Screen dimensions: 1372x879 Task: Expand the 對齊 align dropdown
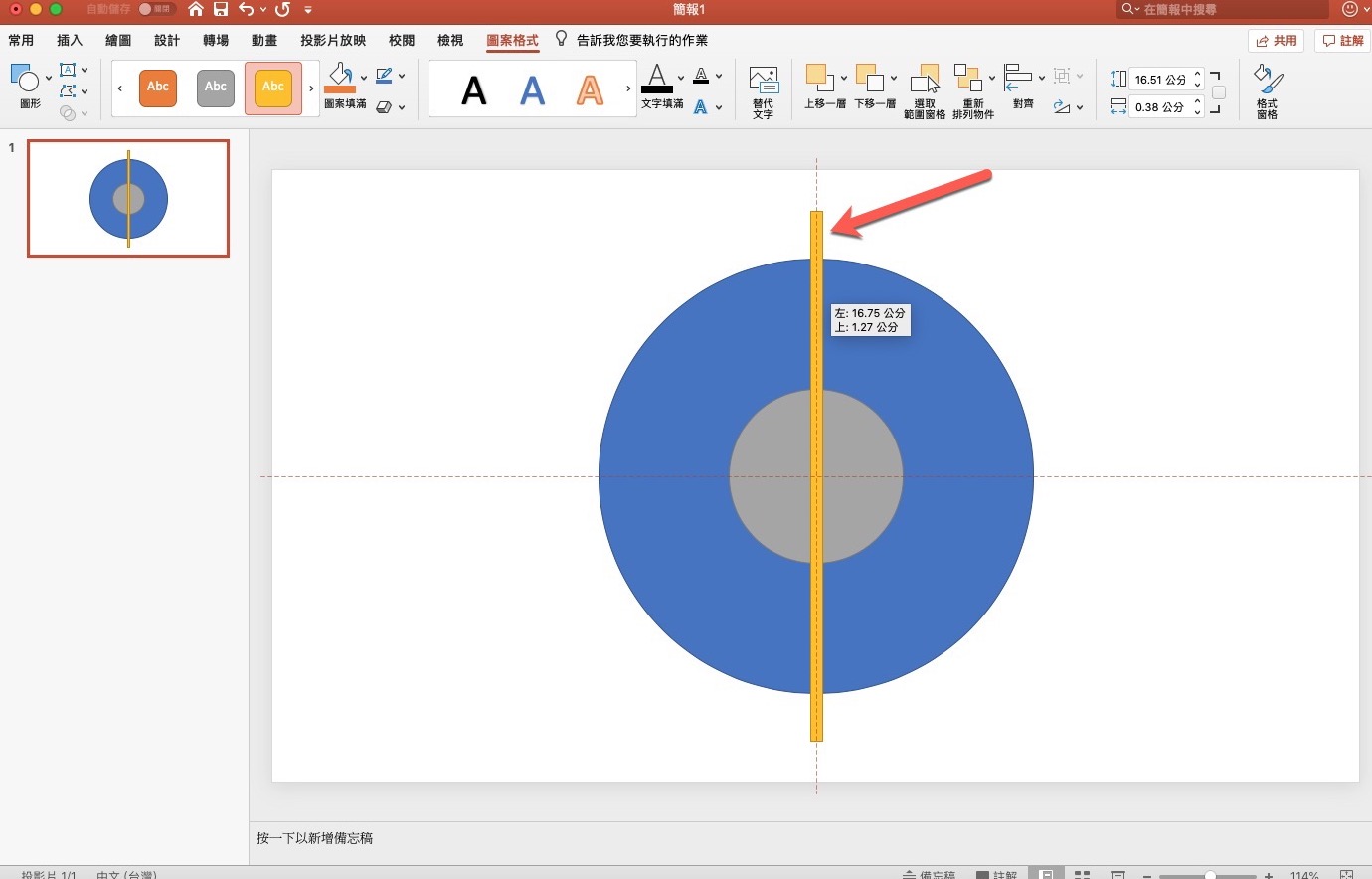tap(1041, 78)
